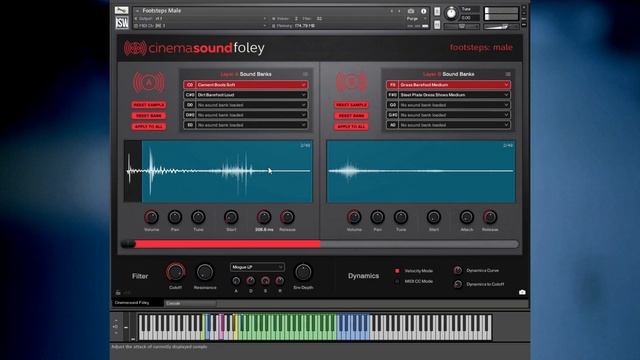Viewport: 640px width, 360px height.
Task: Open the E0 empty sound bank dropdown
Action: pos(251,125)
